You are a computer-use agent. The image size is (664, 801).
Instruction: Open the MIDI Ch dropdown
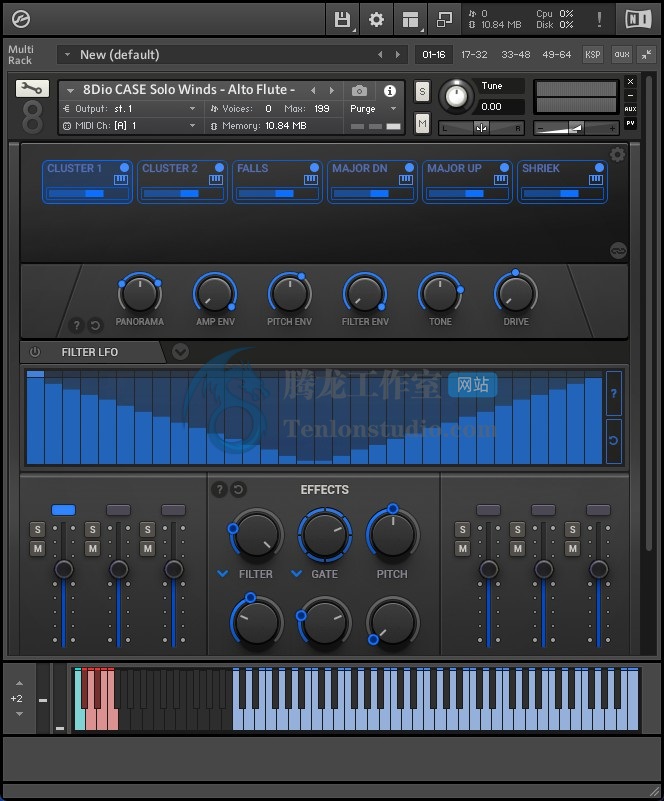tap(193, 126)
